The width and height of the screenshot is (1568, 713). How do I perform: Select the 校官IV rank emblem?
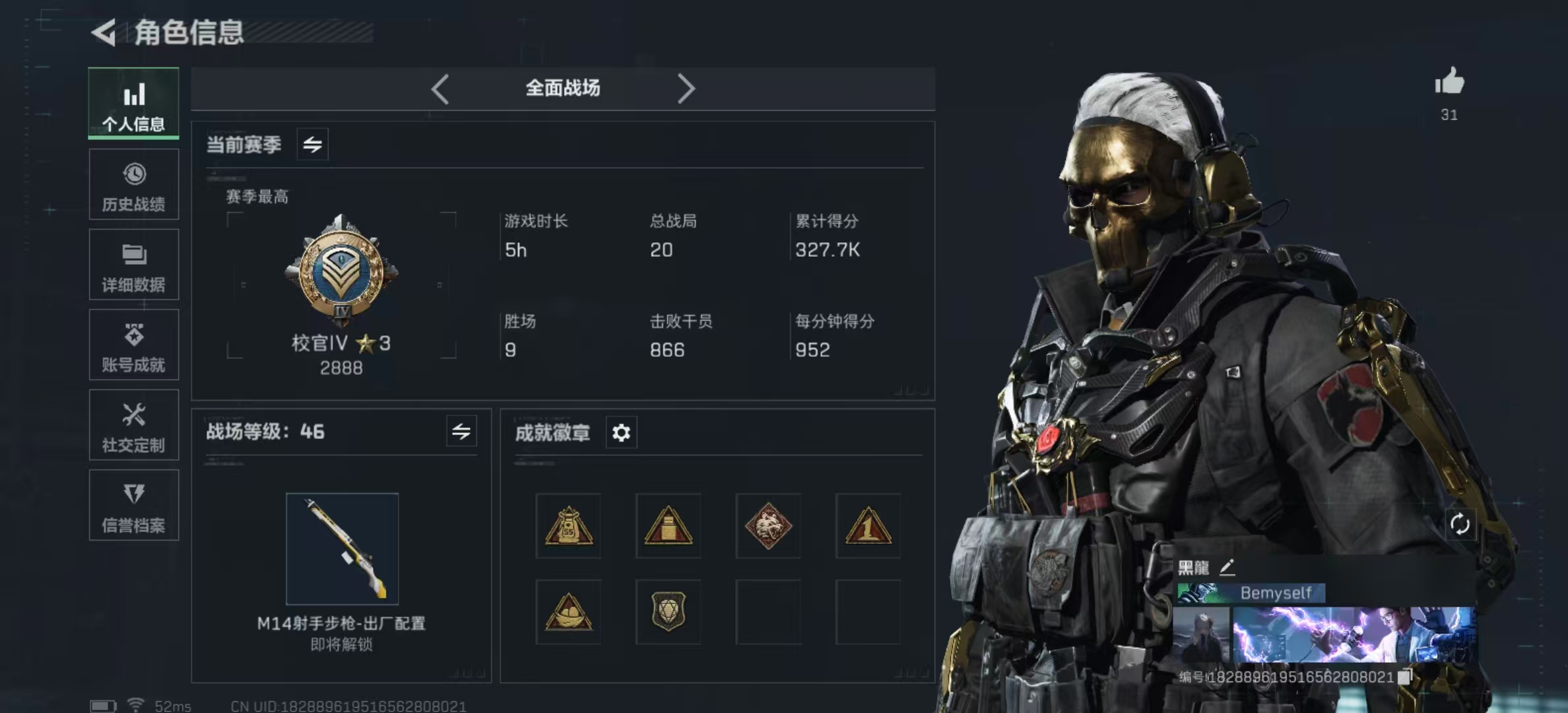(x=341, y=271)
